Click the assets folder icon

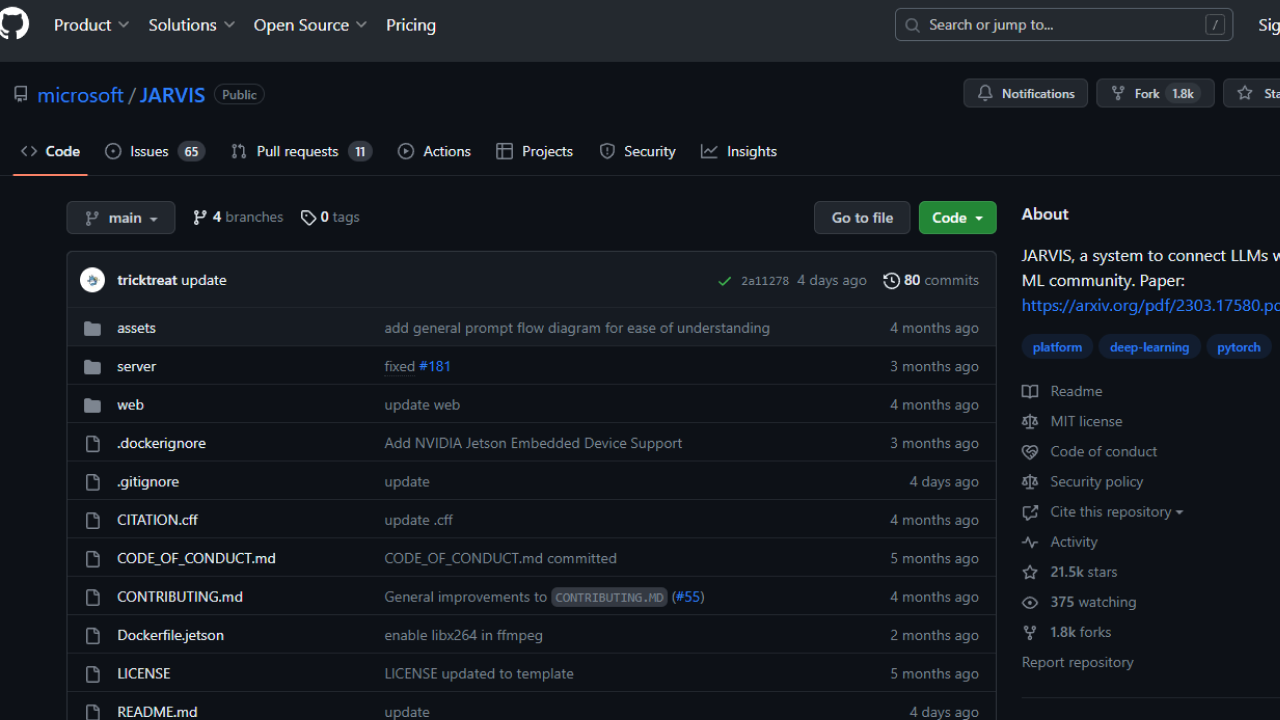click(93, 328)
